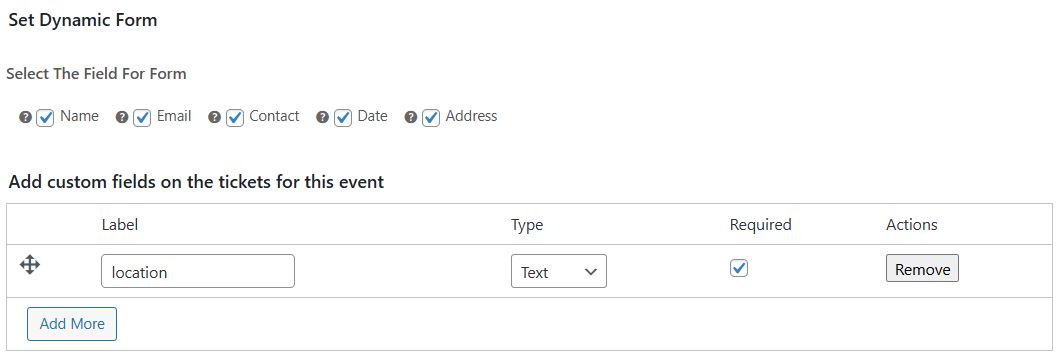Toggle Required checkbox for location field
Image resolution: width=1063 pixels, height=361 pixels.
coord(739,268)
